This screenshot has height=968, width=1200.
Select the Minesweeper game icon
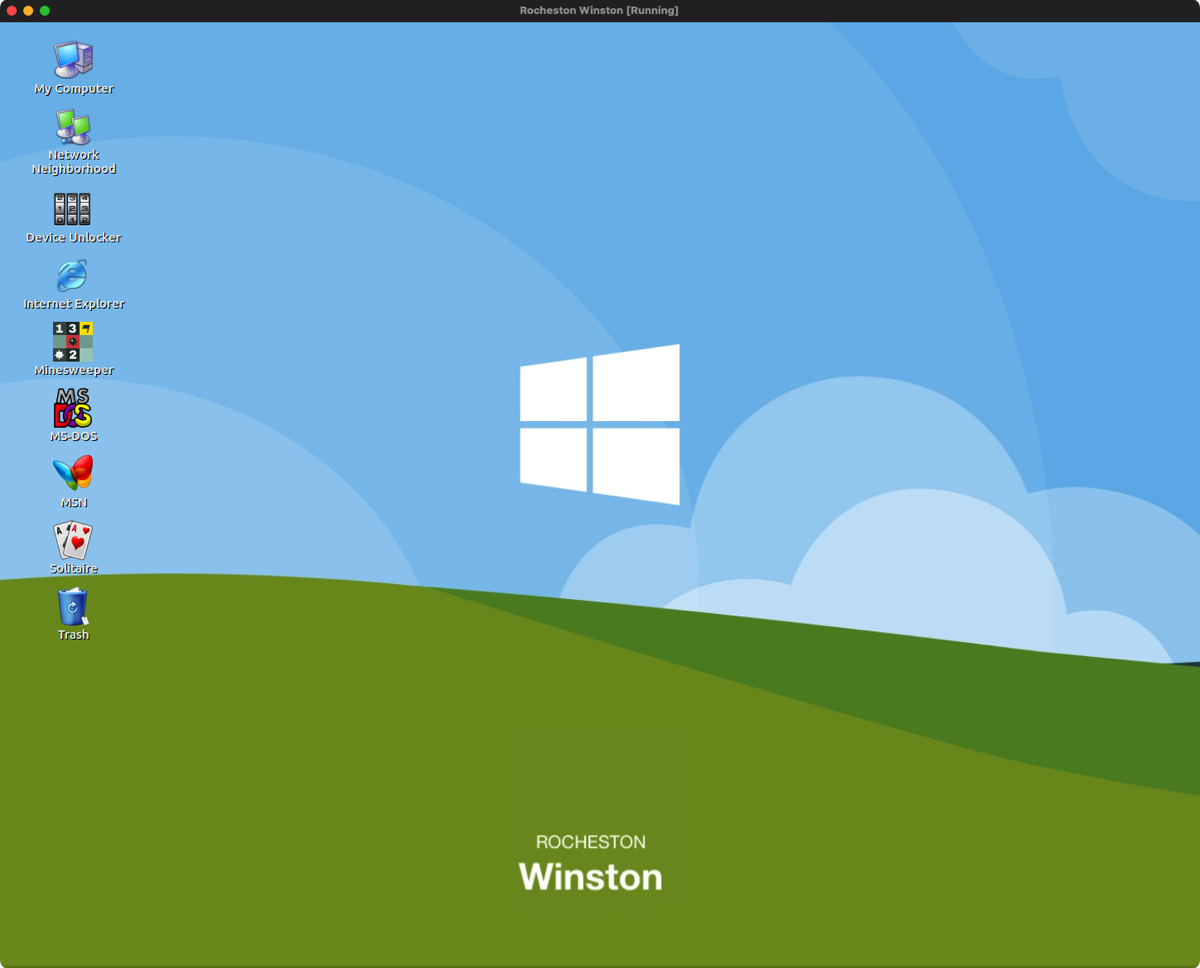coord(73,341)
